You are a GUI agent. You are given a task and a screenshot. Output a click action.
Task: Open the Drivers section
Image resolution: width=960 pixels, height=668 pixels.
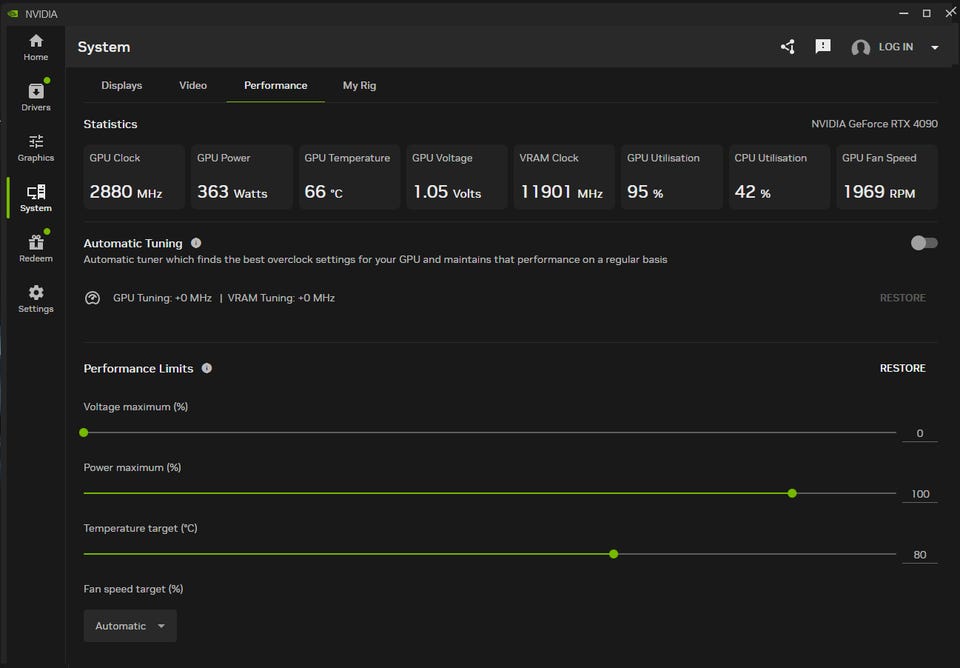(x=36, y=96)
